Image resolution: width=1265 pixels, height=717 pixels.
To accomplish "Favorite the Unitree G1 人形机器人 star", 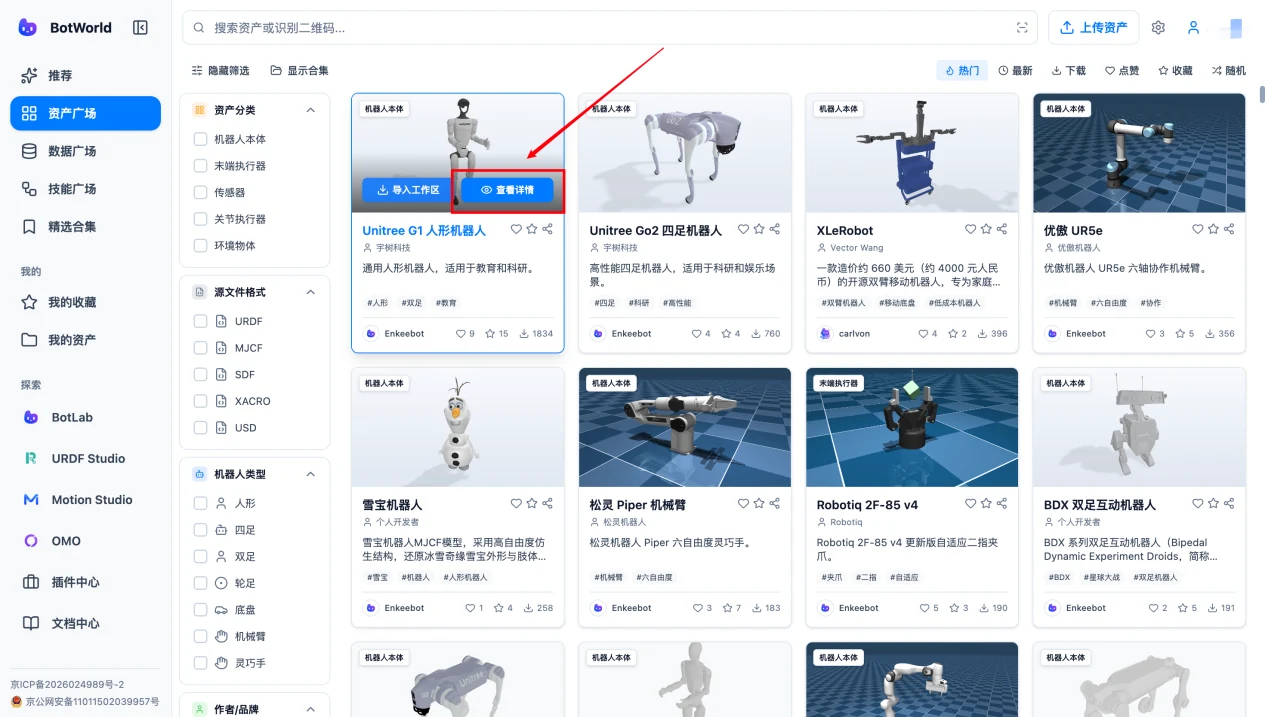I will click(x=532, y=230).
